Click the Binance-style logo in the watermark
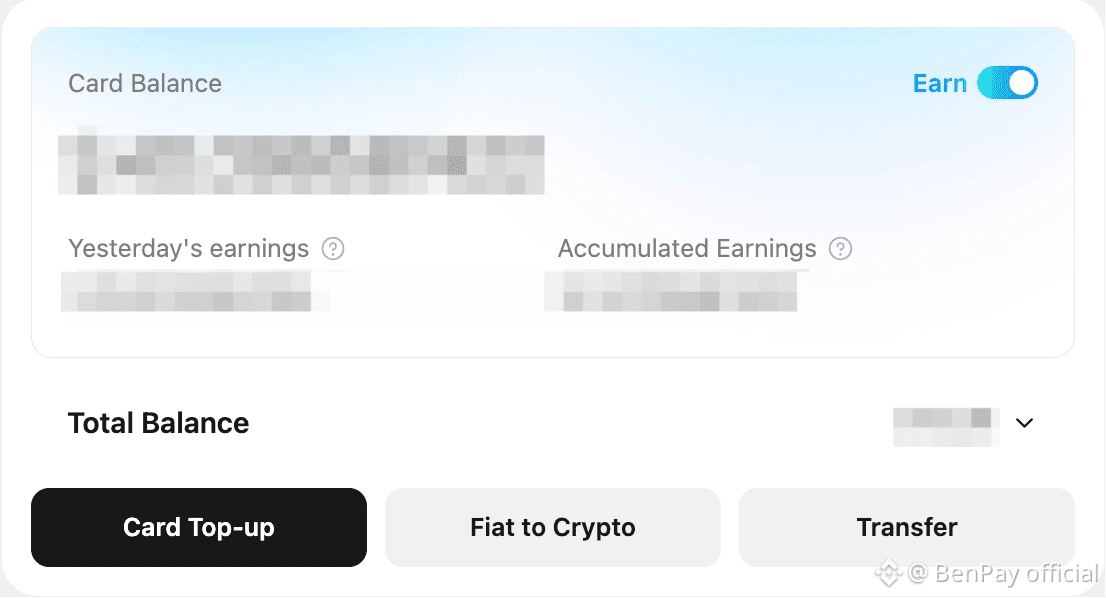1106x598 pixels. pos(887,573)
